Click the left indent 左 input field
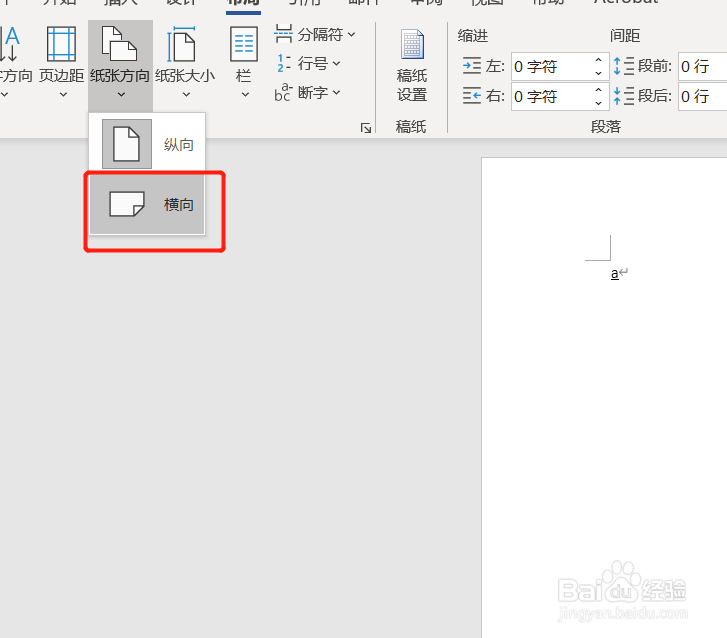The width and height of the screenshot is (727, 638). (552, 67)
